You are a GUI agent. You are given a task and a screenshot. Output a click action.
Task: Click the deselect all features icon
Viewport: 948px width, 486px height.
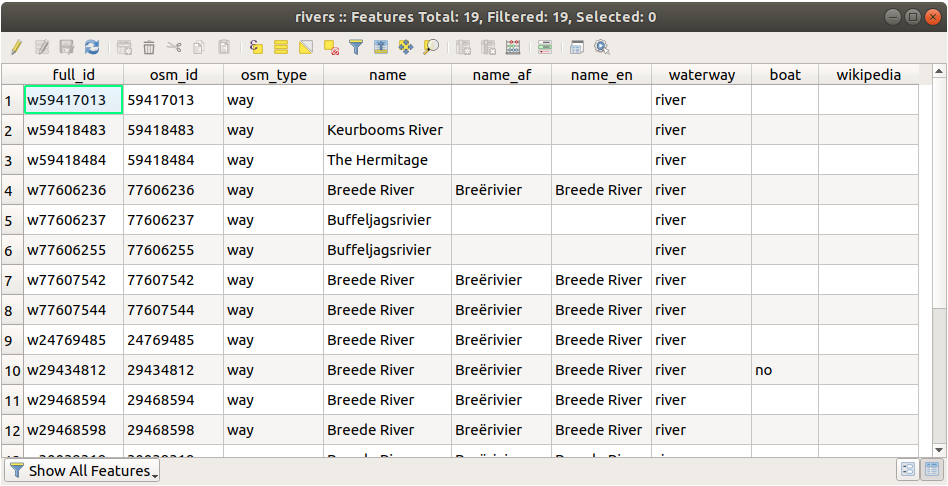(x=331, y=47)
